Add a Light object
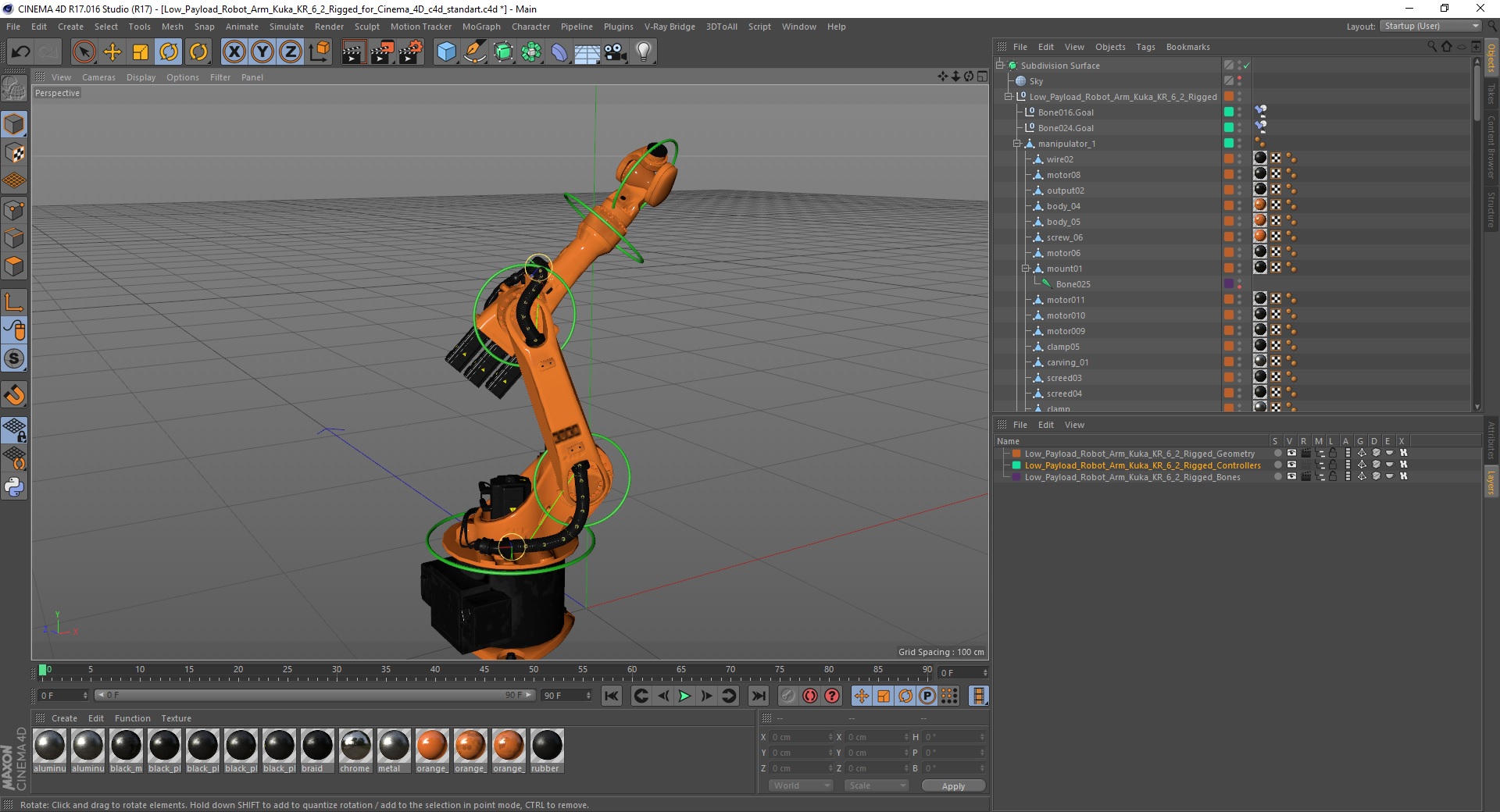Image resolution: width=1500 pixels, height=812 pixels. 644,52
